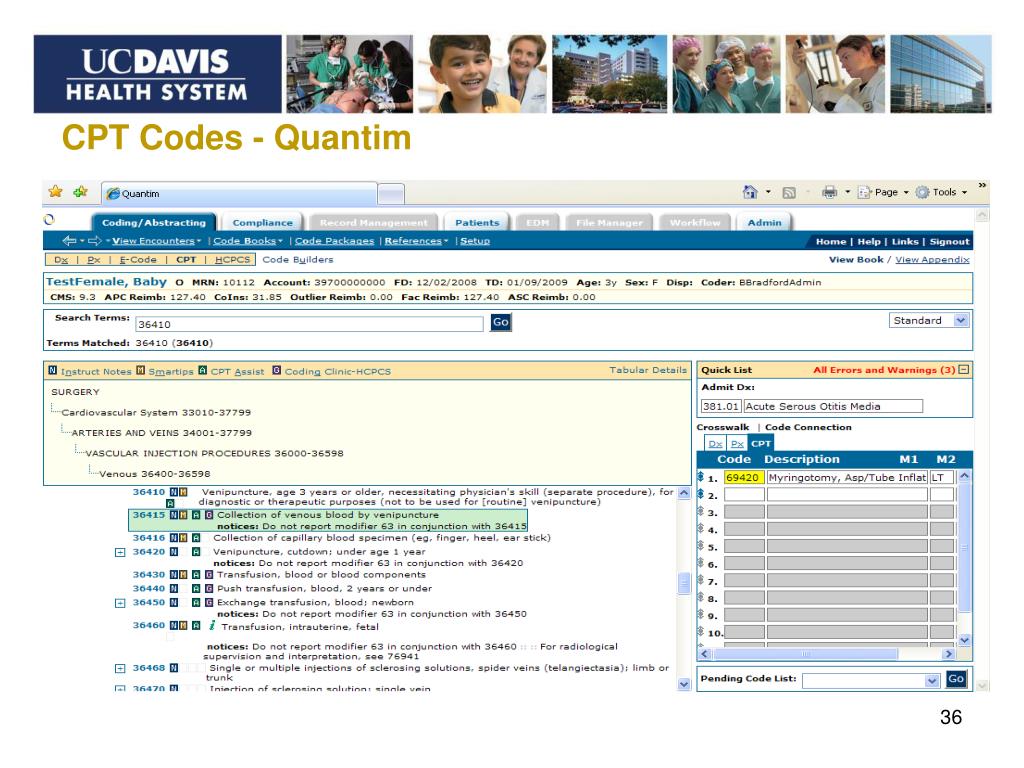Open the Pending Code List dropdown
The width and height of the screenshot is (1024, 768).
pyautogui.click(x=932, y=680)
